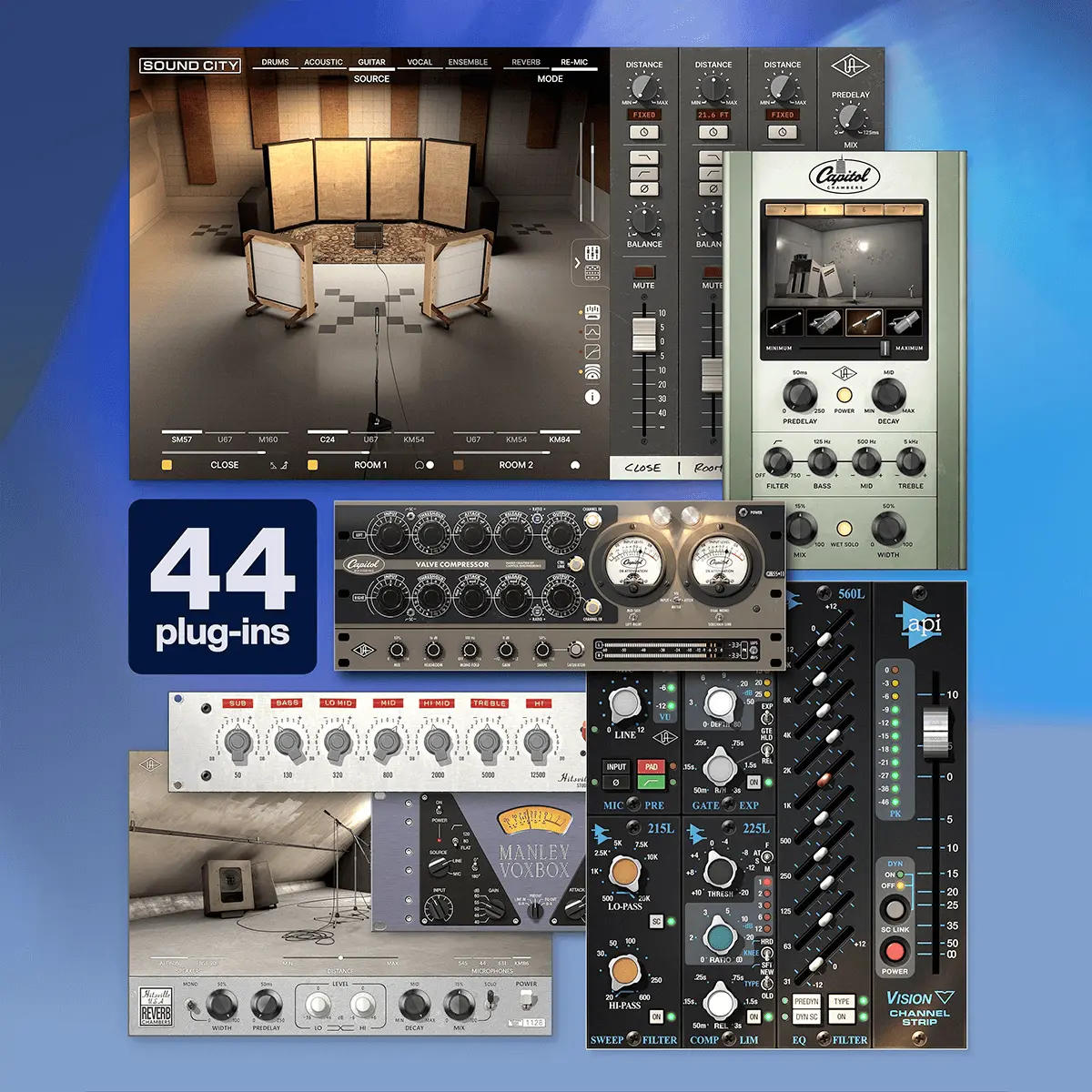The height and width of the screenshot is (1092, 1092).
Task: Toggle the ROOM 1 yellow enable square
Action: point(313,465)
